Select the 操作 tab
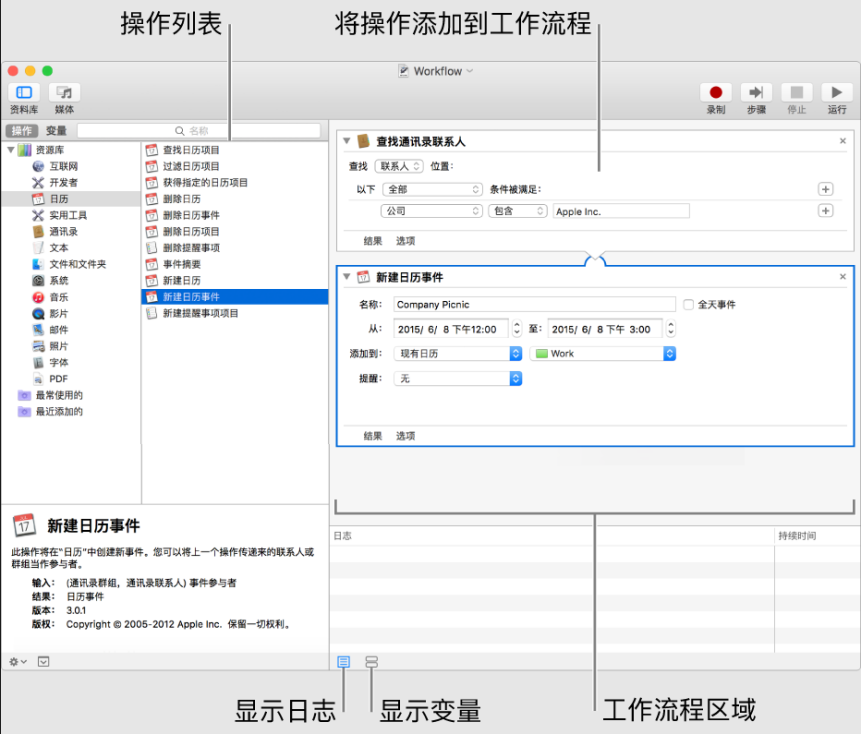861x734 pixels. coord(21,130)
